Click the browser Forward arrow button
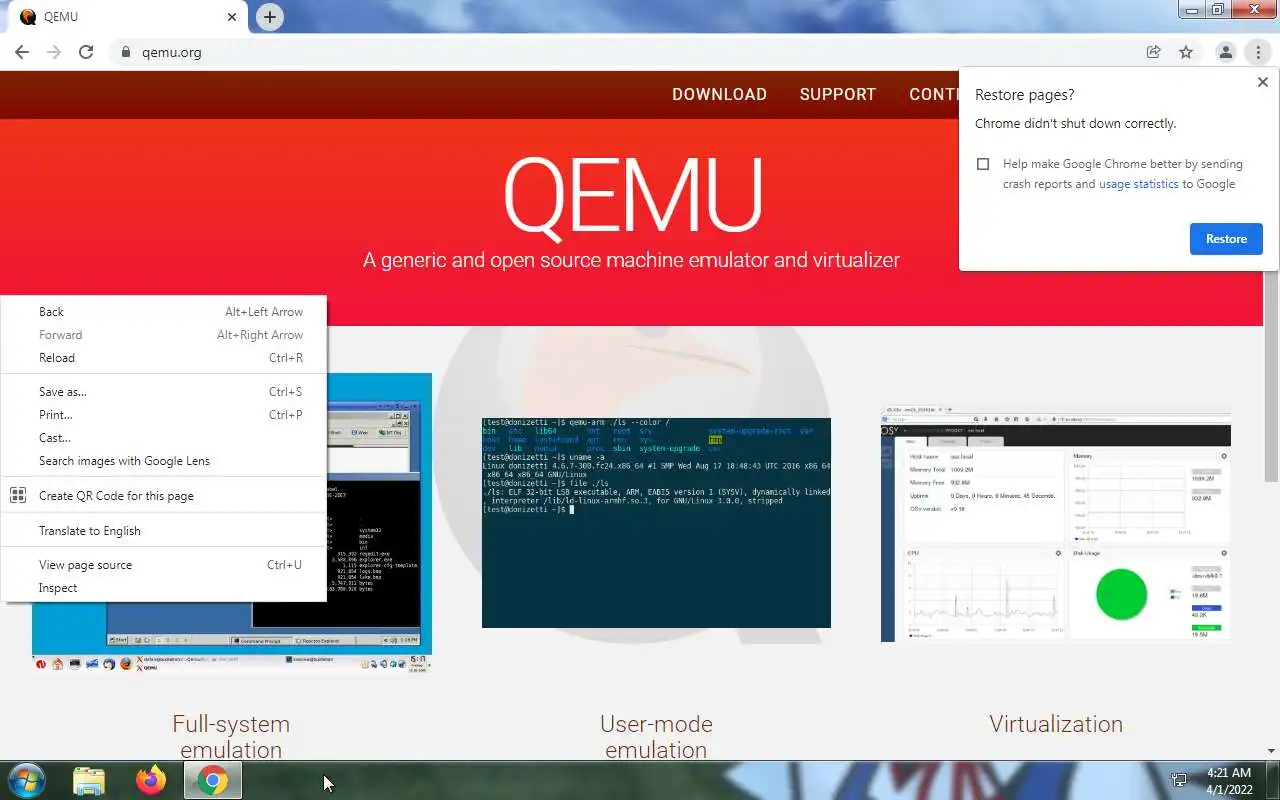The image size is (1280, 800). 54,52
